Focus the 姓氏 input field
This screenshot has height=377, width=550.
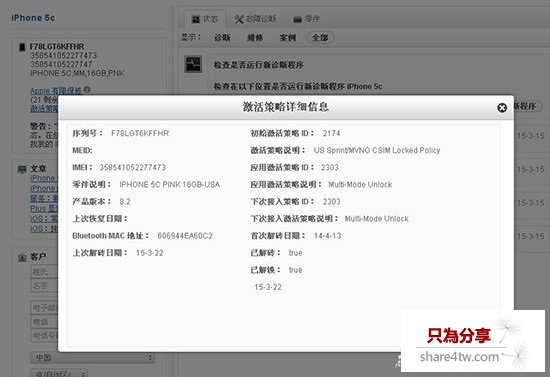pyautogui.click(x=44, y=272)
